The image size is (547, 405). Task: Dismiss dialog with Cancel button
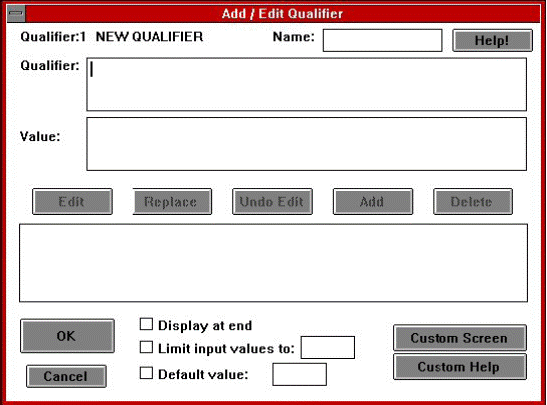coord(66,376)
